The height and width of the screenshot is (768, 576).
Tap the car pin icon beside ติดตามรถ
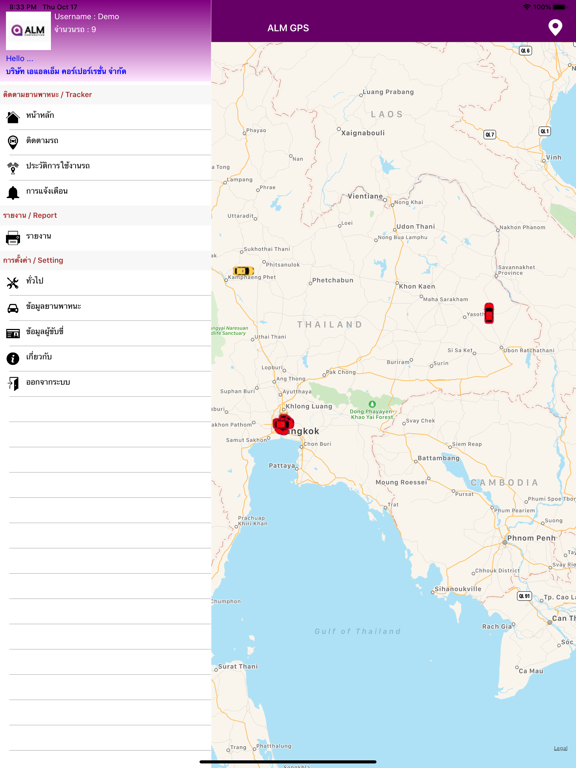point(13,143)
